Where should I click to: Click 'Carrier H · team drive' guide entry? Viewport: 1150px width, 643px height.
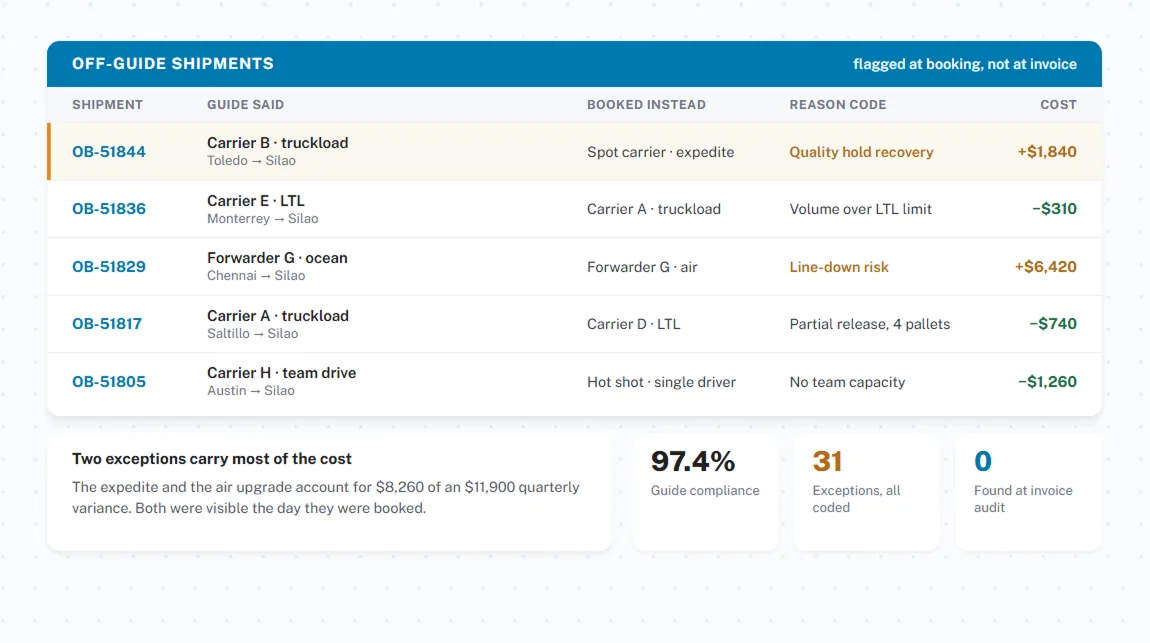click(x=281, y=373)
